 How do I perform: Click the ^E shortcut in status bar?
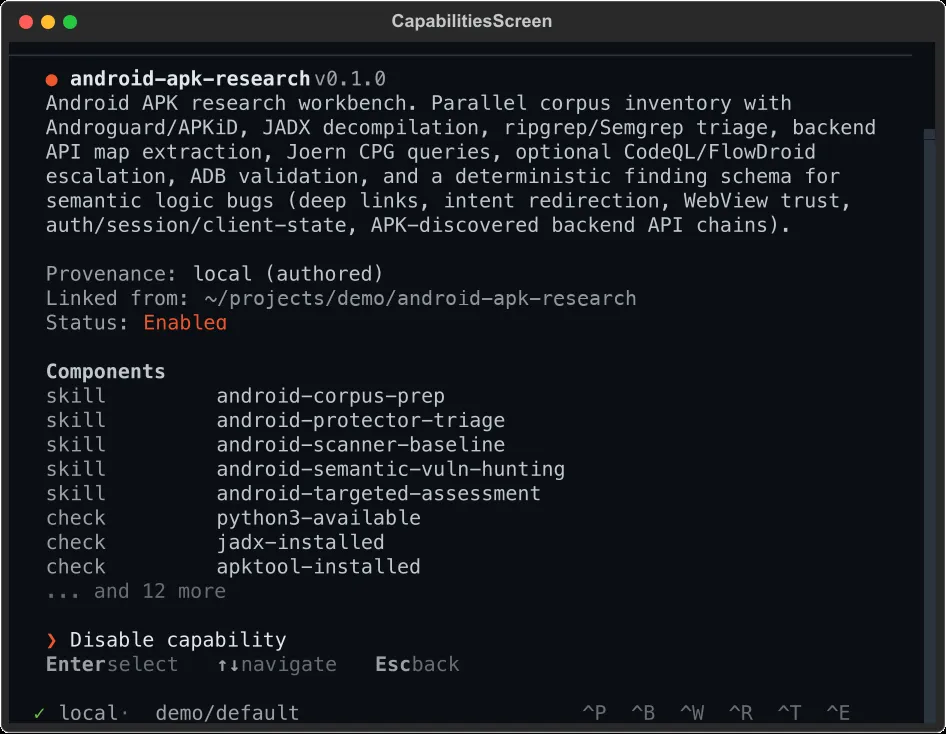[x=838, y=713]
